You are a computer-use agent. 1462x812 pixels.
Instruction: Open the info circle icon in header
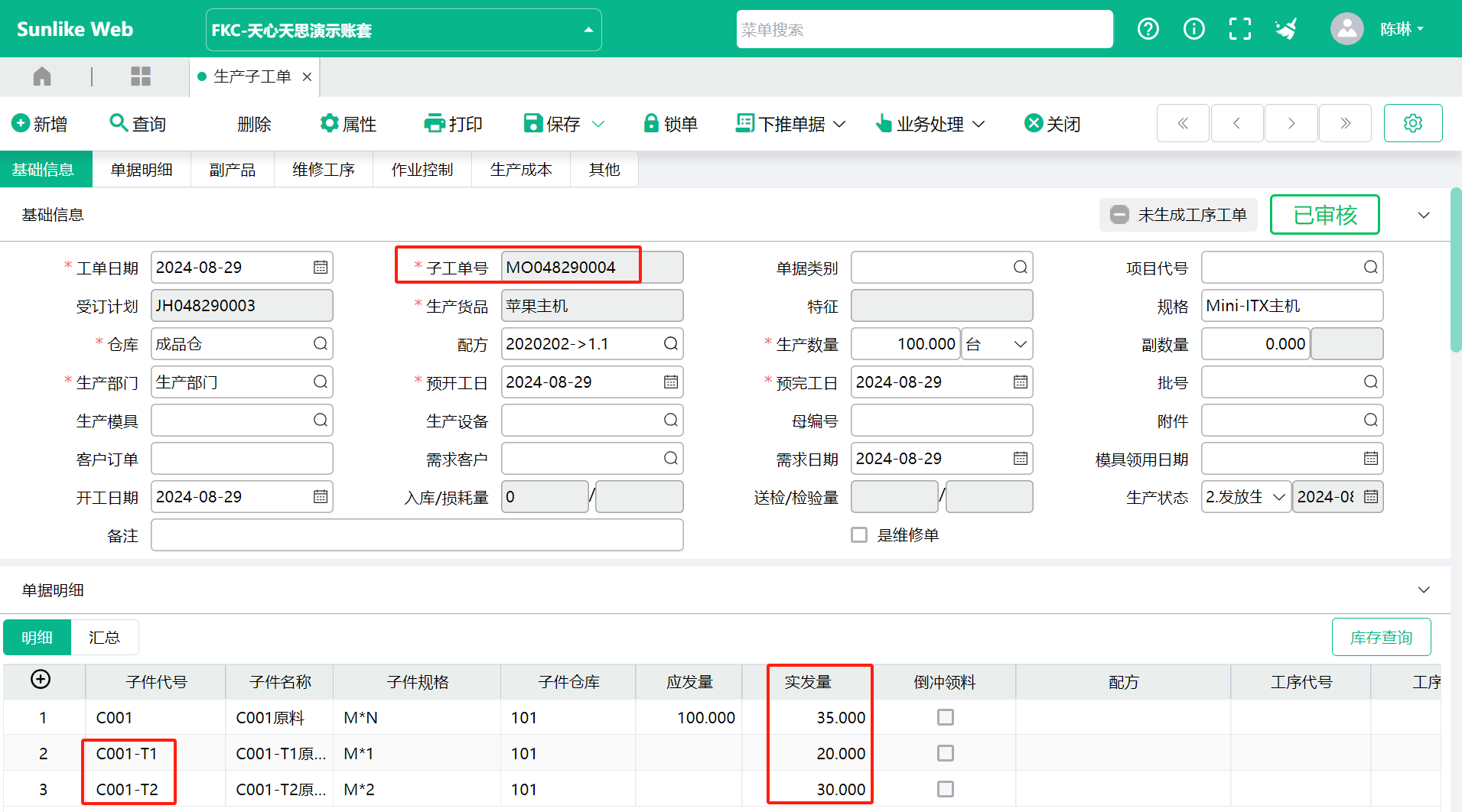[1193, 29]
